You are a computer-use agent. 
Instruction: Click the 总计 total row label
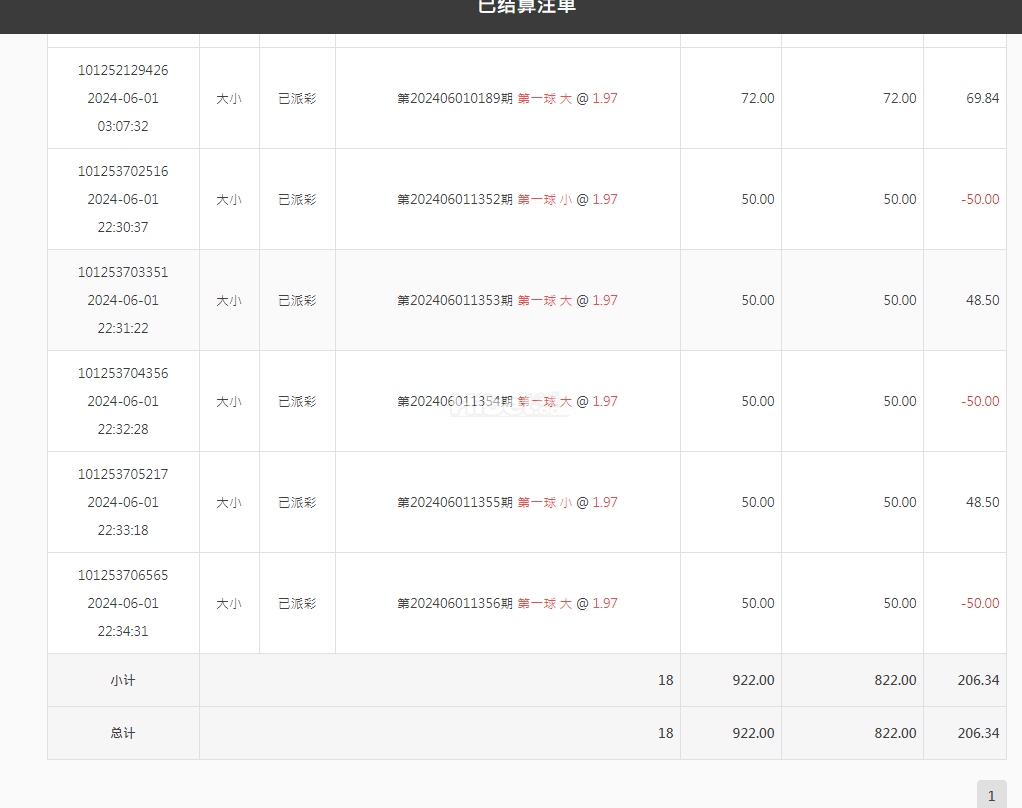click(123, 733)
